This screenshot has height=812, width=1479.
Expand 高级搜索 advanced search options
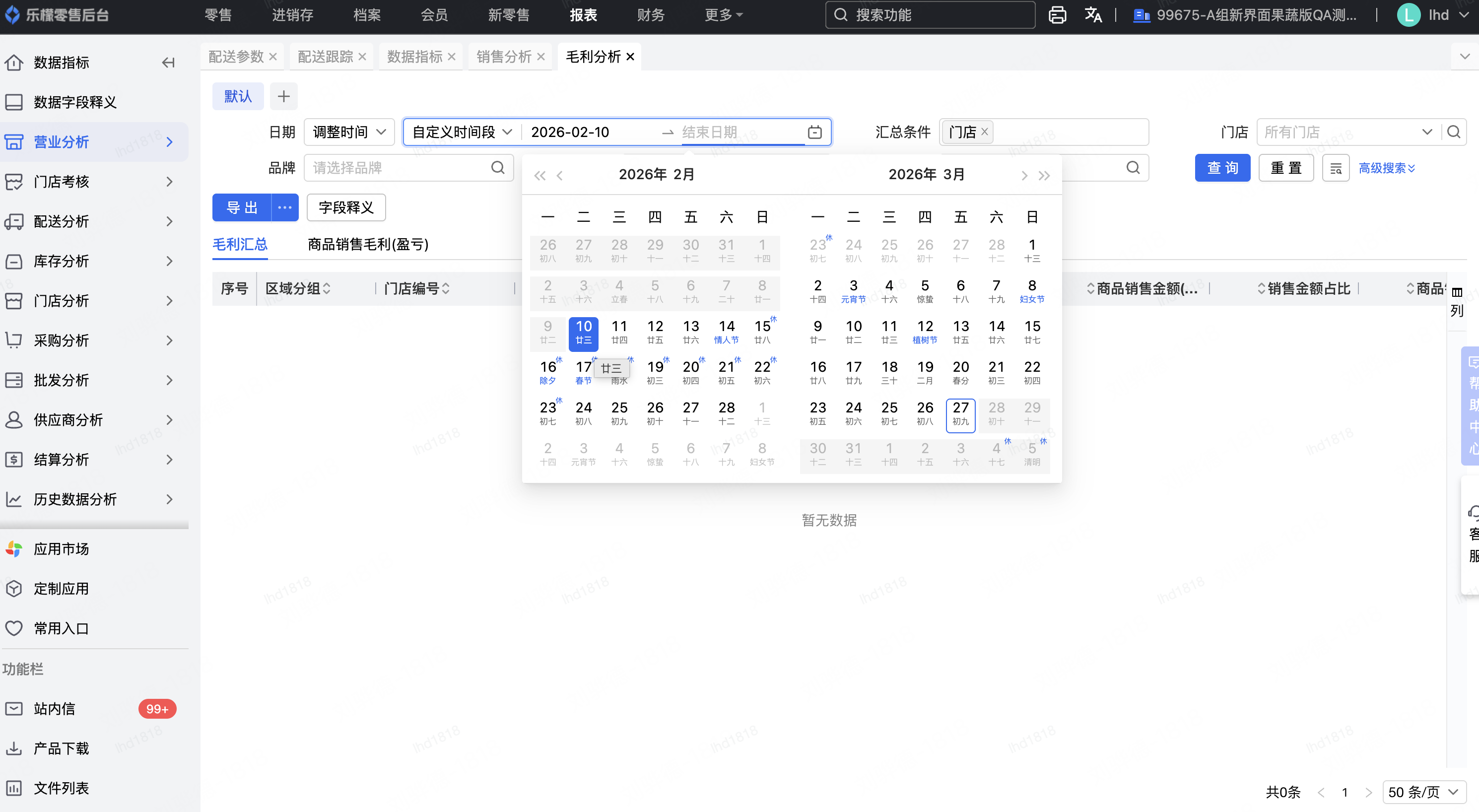(x=1386, y=168)
